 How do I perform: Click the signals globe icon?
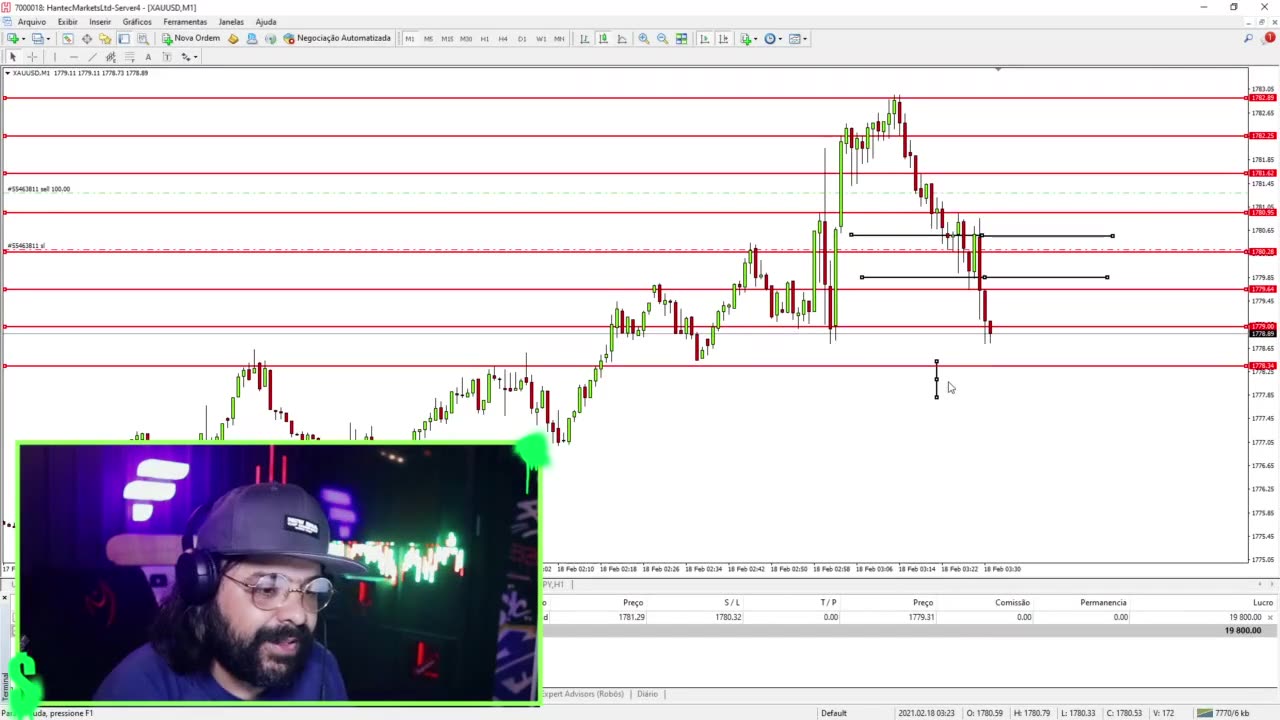click(x=270, y=39)
